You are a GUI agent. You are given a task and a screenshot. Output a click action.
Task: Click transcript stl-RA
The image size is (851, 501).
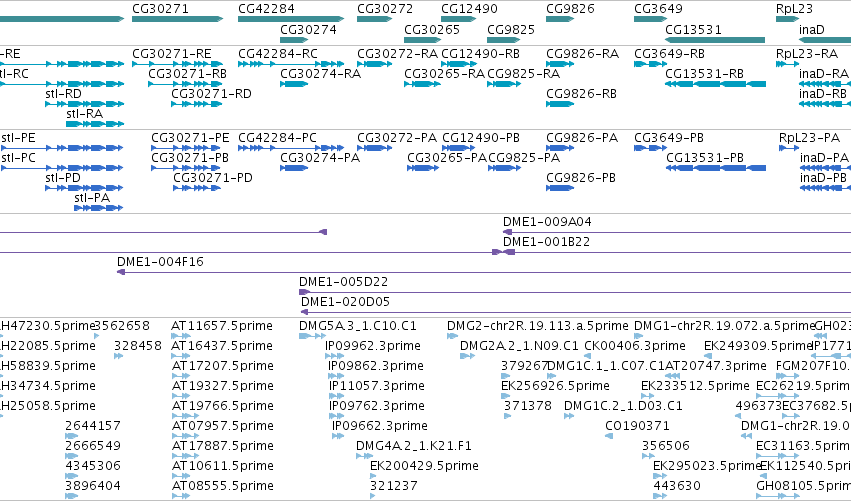(x=95, y=124)
